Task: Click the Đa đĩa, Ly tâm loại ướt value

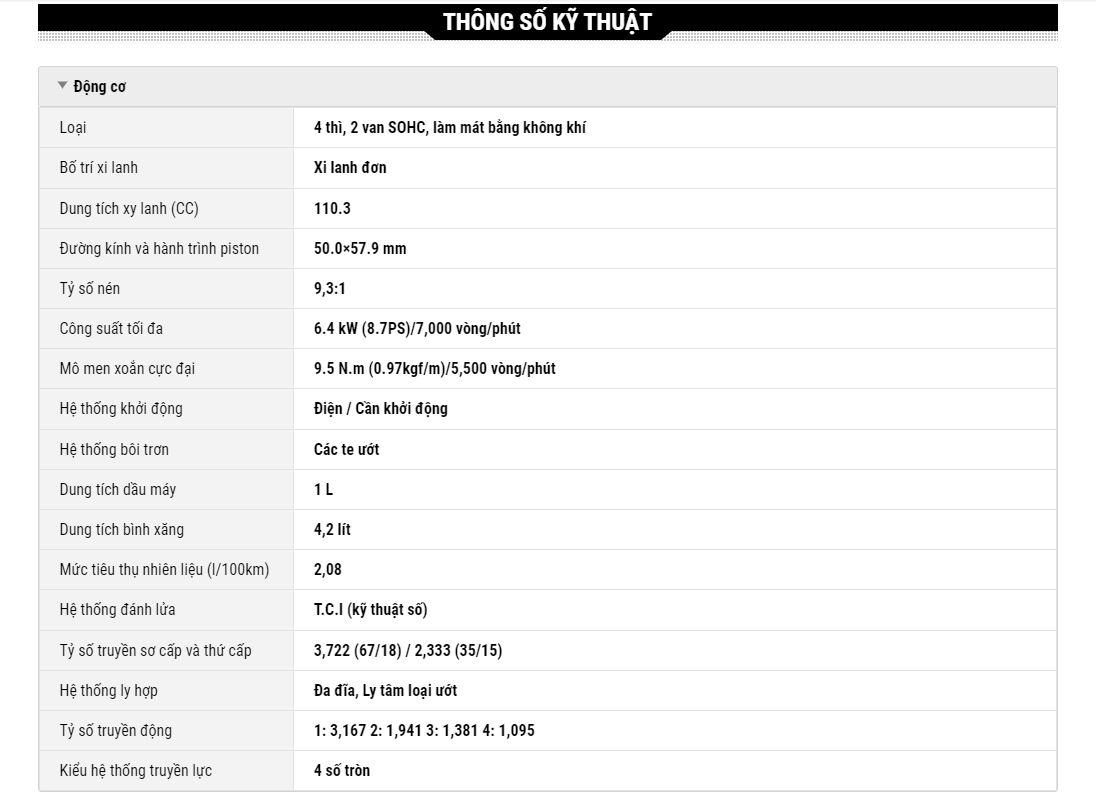Action: coord(385,691)
